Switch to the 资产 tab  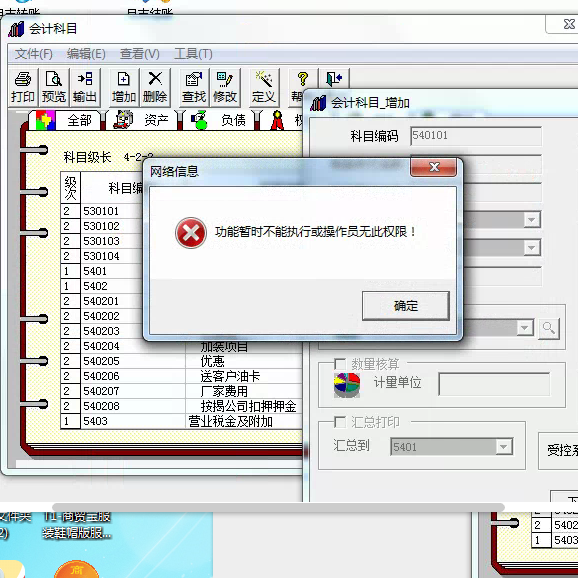coord(142,120)
